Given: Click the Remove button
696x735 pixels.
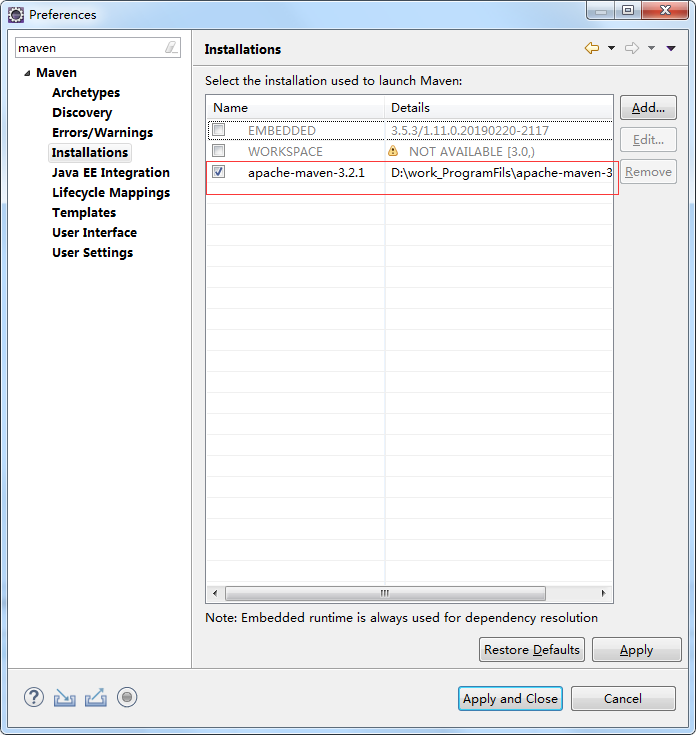Looking at the screenshot, I should 648,172.
